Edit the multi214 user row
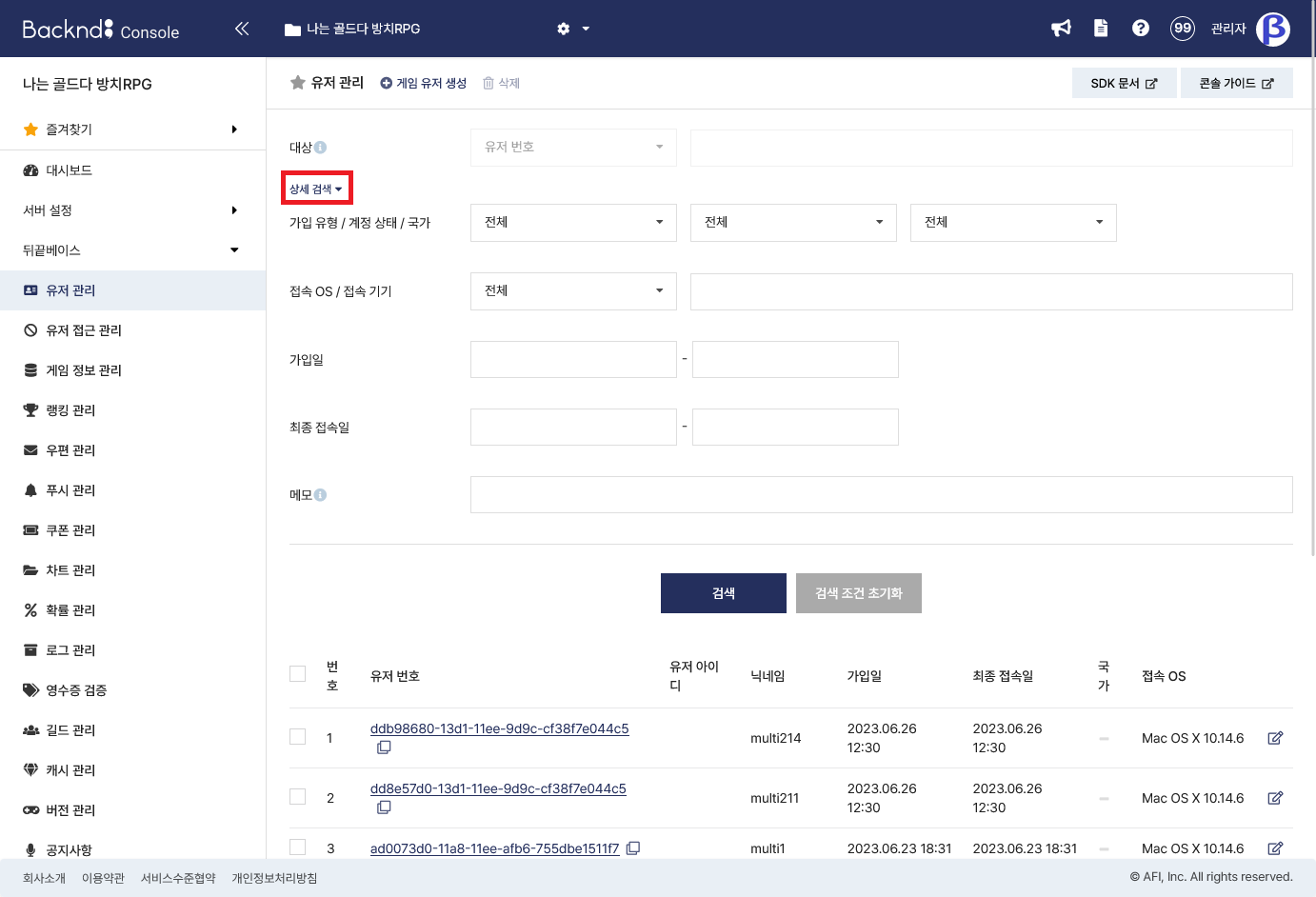This screenshot has width=1316, height=897. 1275,738
